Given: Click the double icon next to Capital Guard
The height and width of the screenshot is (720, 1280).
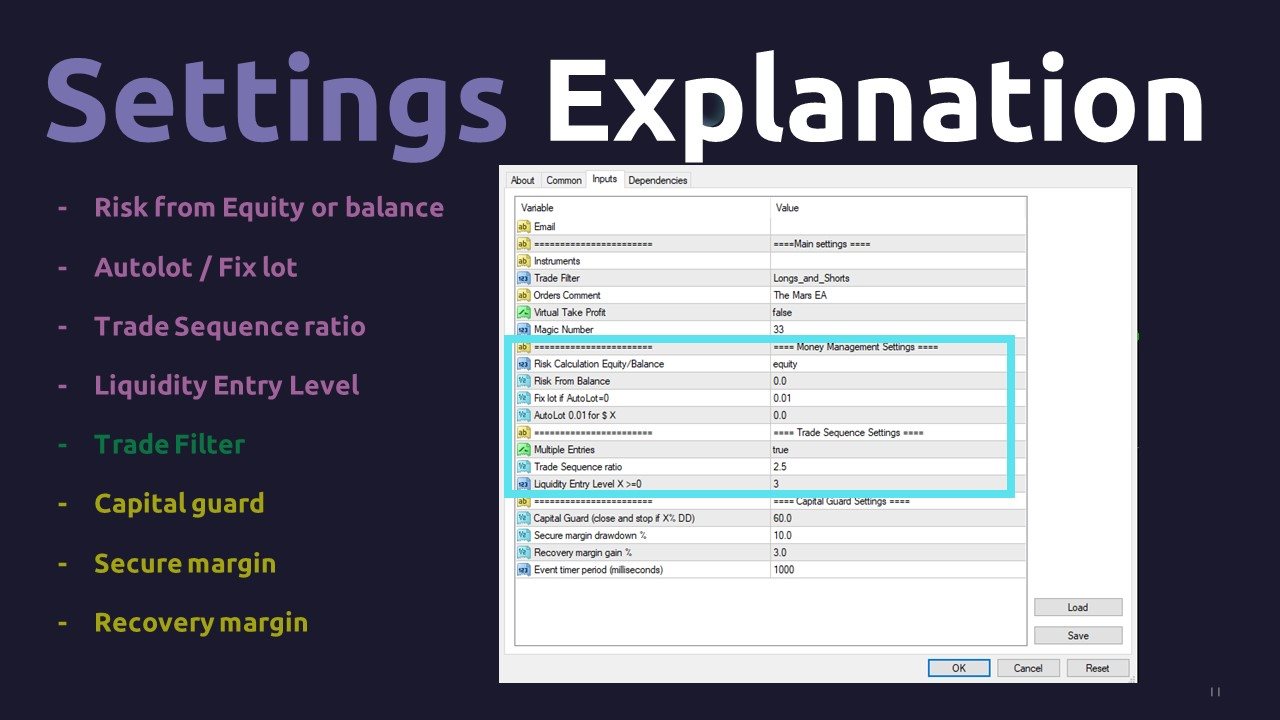Looking at the screenshot, I should coord(523,518).
